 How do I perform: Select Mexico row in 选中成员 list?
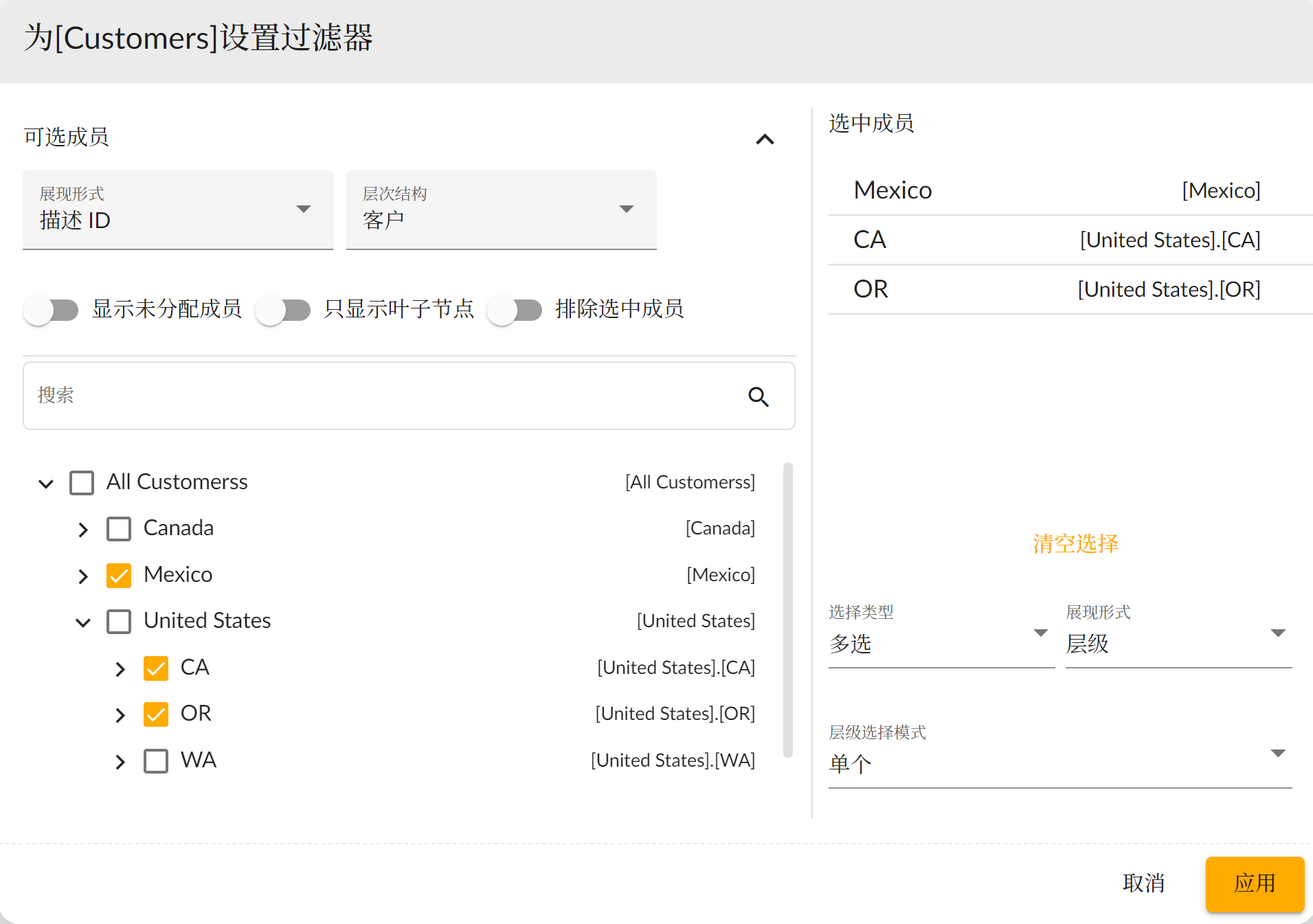pyautogui.click(x=1070, y=190)
